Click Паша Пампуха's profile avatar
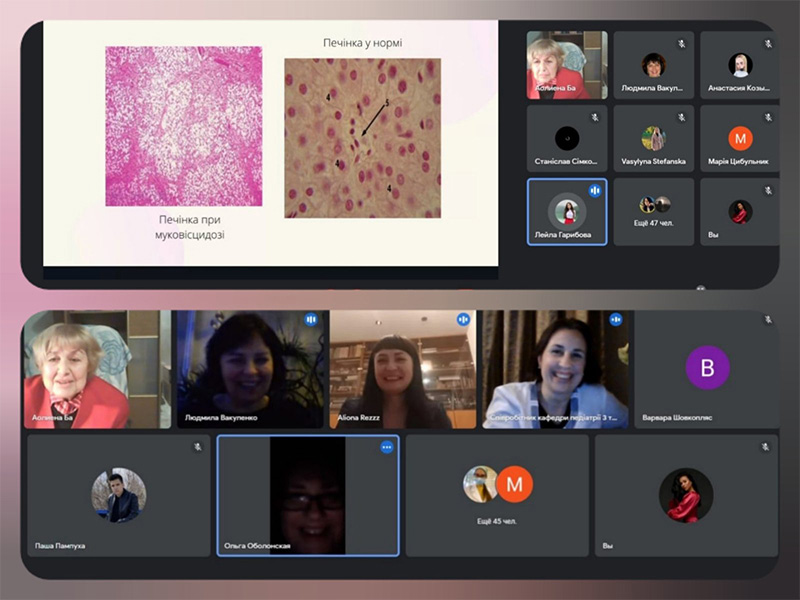 119,495
